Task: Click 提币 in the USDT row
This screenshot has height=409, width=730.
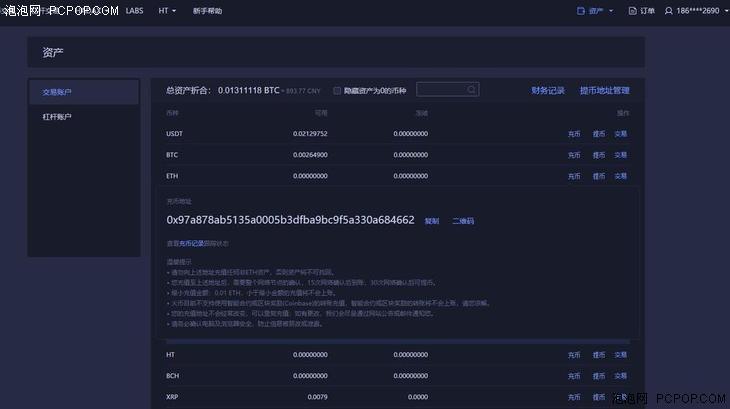Action: pos(599,134)
